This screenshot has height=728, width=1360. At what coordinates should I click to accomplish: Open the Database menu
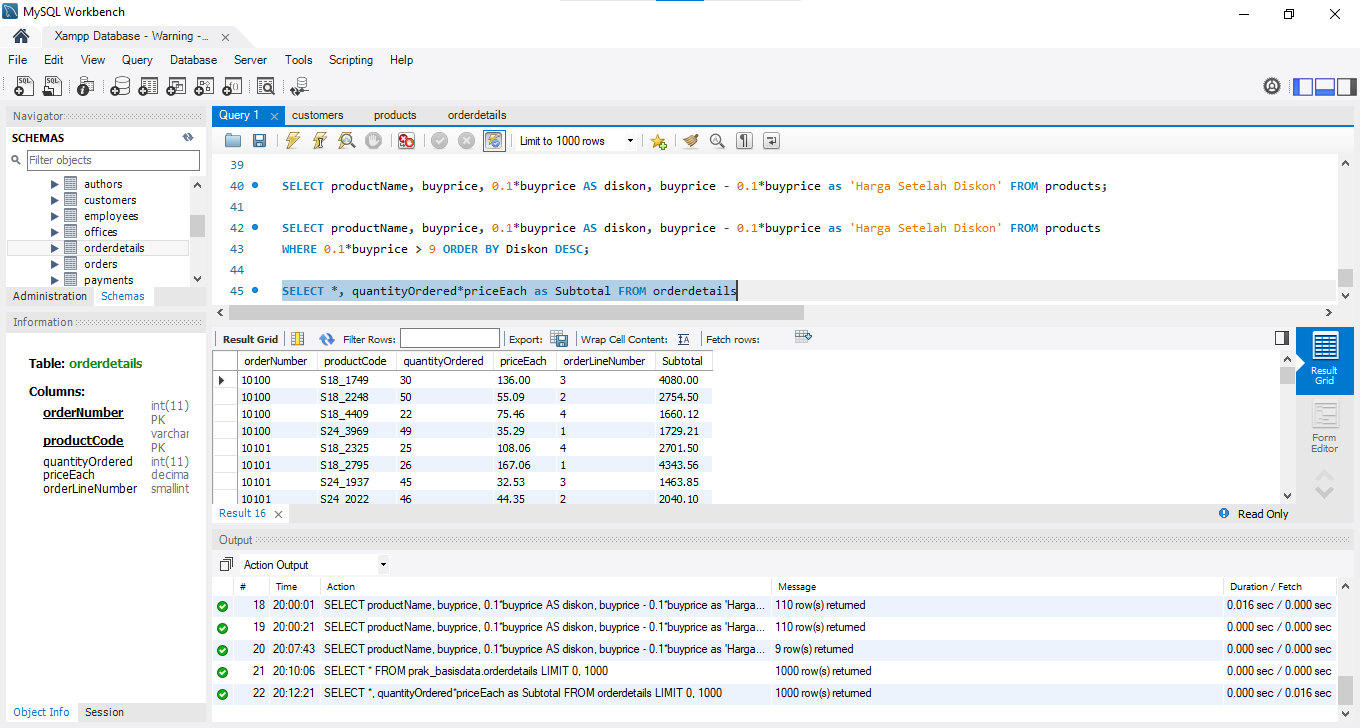(193, 60)
